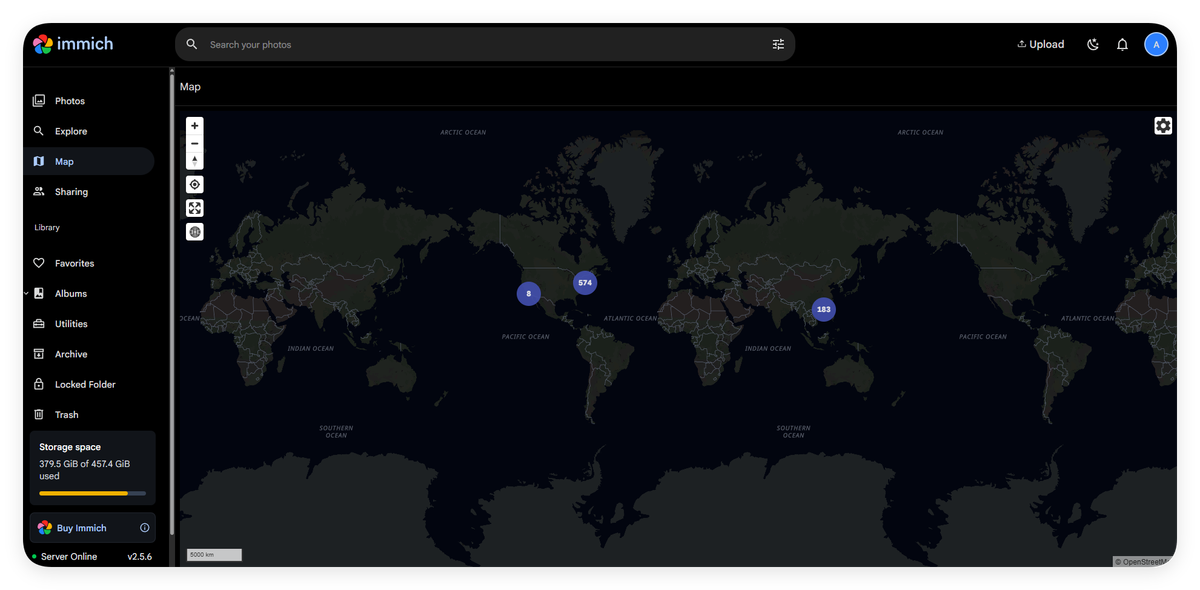Click version v2.5.6 link

(140, 556)
